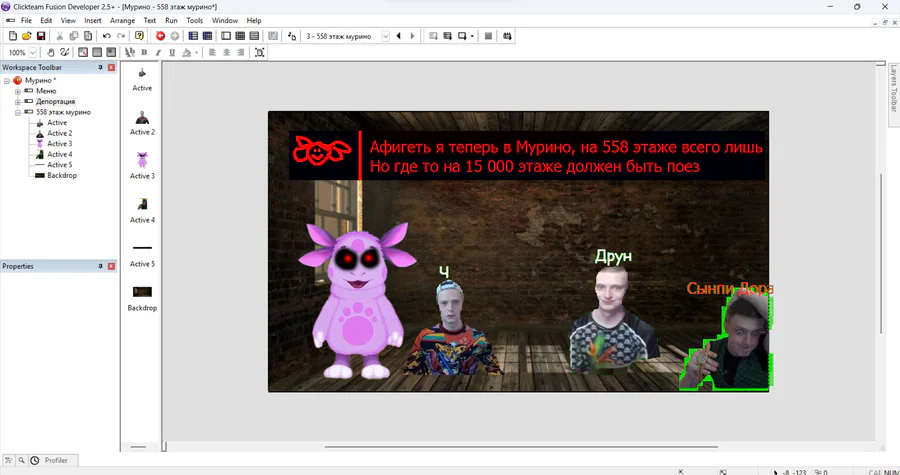The width and height of the screenshot is (900, 475).
Task: Run current frame icon
Action: tap(462, 36)
